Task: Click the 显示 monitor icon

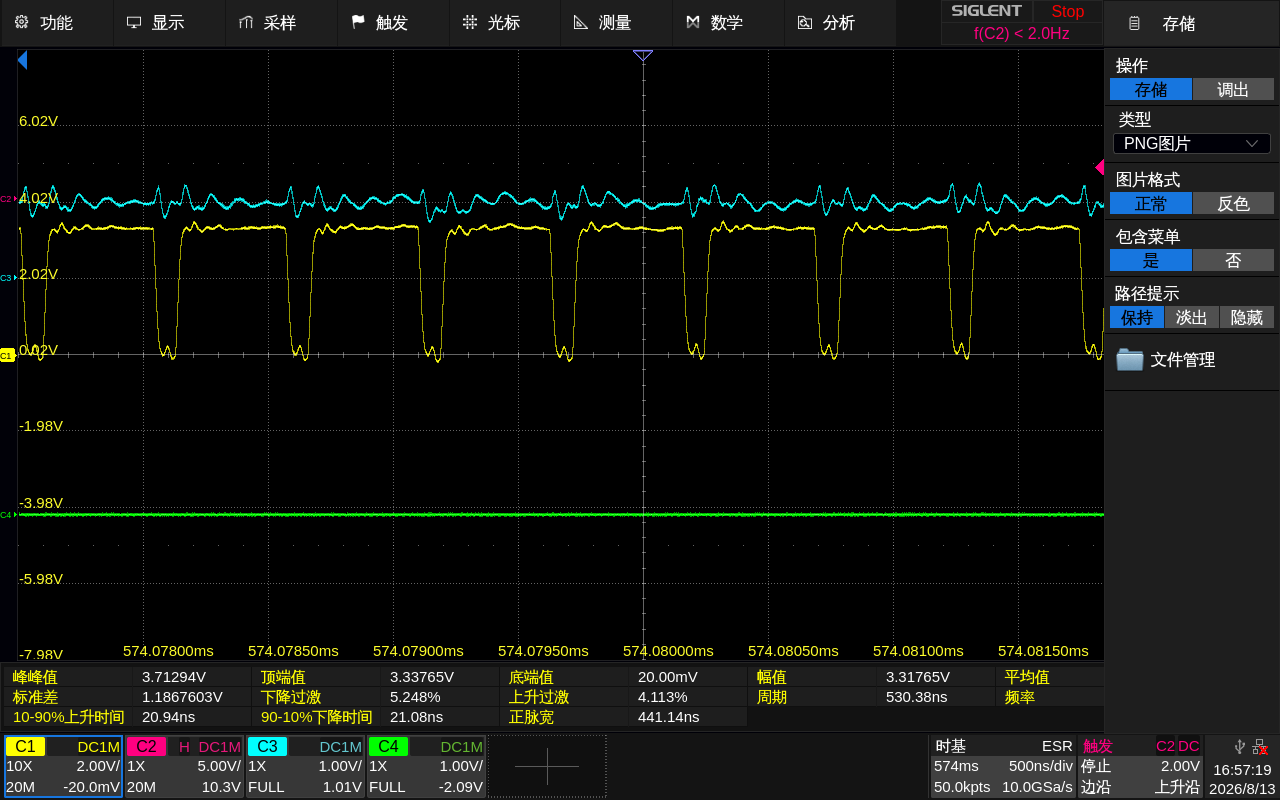Action: 133,22
